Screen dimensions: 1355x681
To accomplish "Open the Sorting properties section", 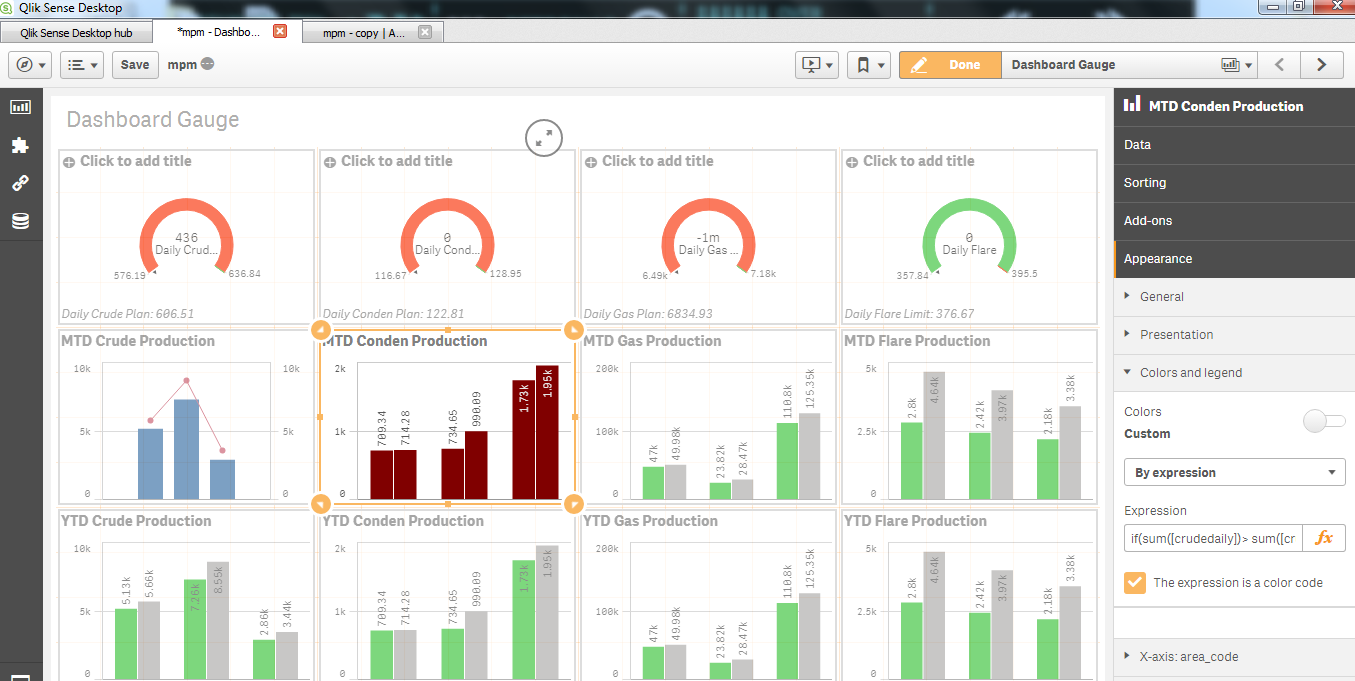I will (x=1234, y=183).
